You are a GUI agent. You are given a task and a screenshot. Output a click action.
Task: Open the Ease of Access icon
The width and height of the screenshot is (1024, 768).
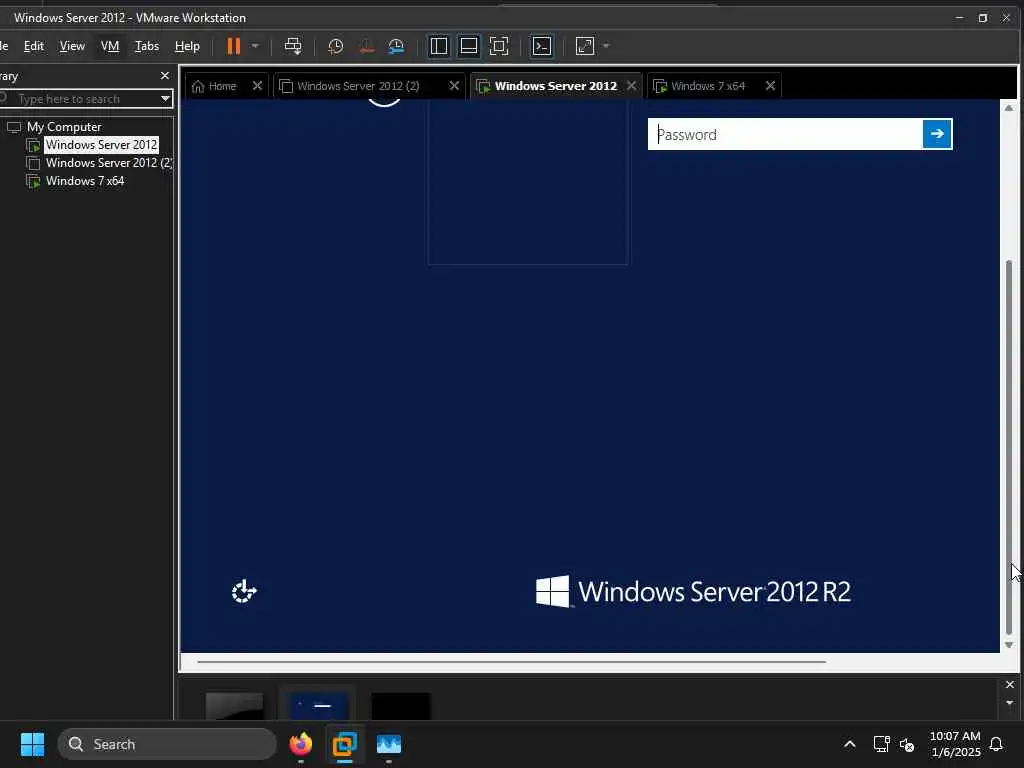pyautogui.click(x=244, y=591)
